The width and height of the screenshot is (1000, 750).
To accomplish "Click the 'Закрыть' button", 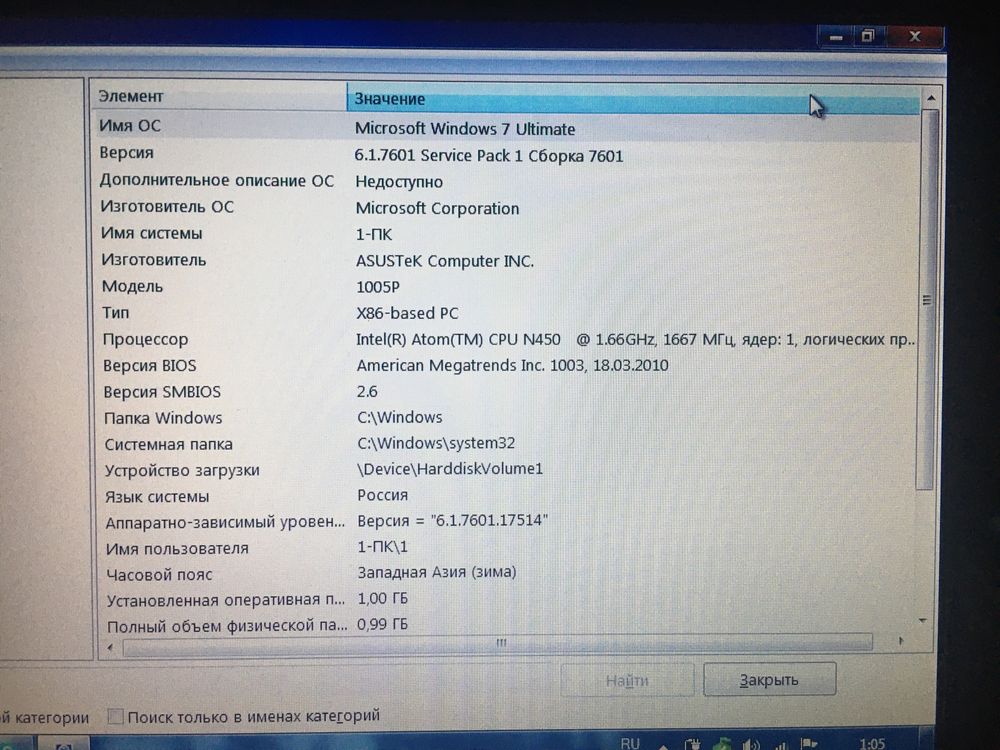I will click(769, 679).
